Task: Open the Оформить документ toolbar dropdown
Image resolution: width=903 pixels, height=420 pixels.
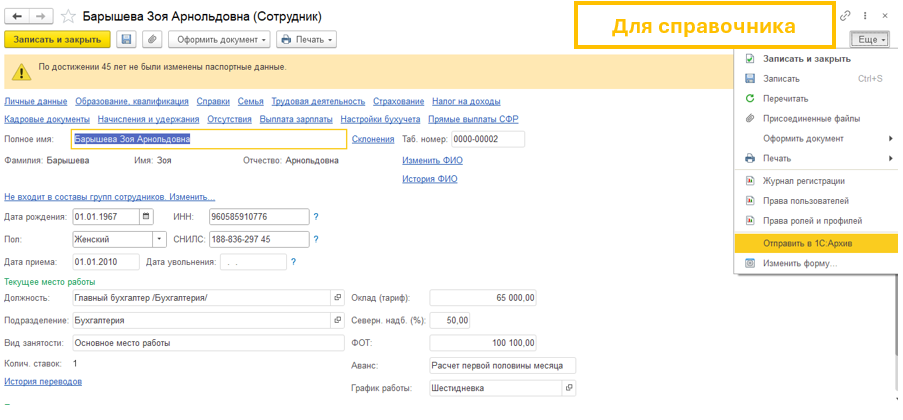Action: pos(219,40)
